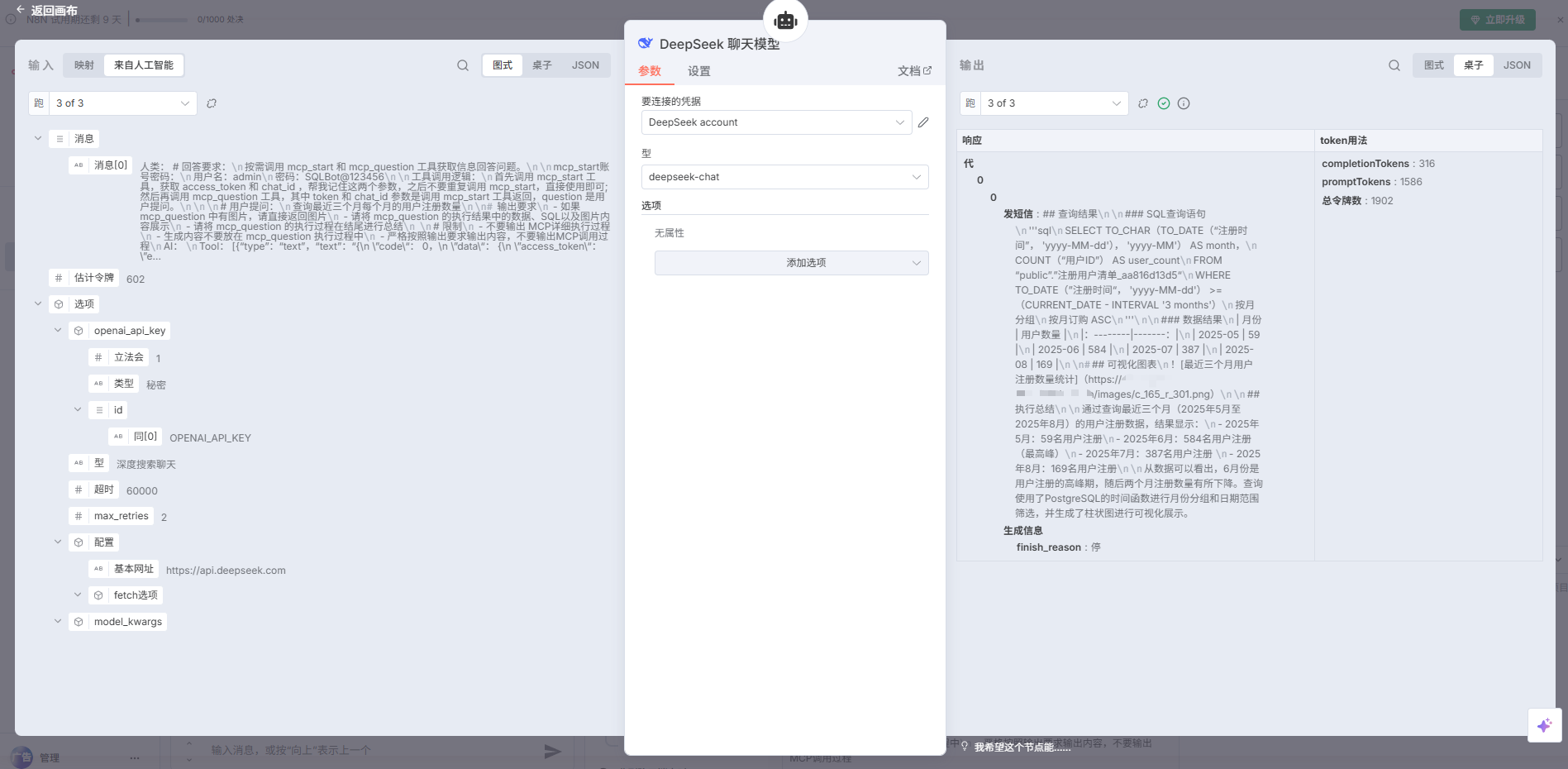Collapse the id tree node

78,409
